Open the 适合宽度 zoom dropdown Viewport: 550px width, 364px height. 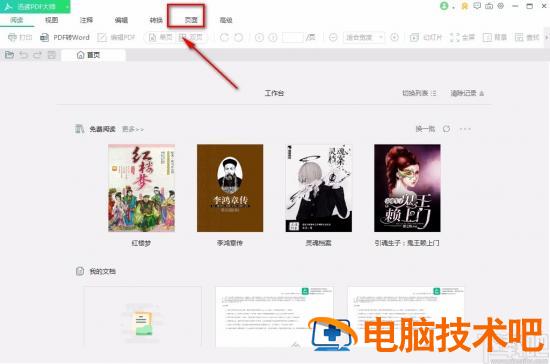(364, 37)
